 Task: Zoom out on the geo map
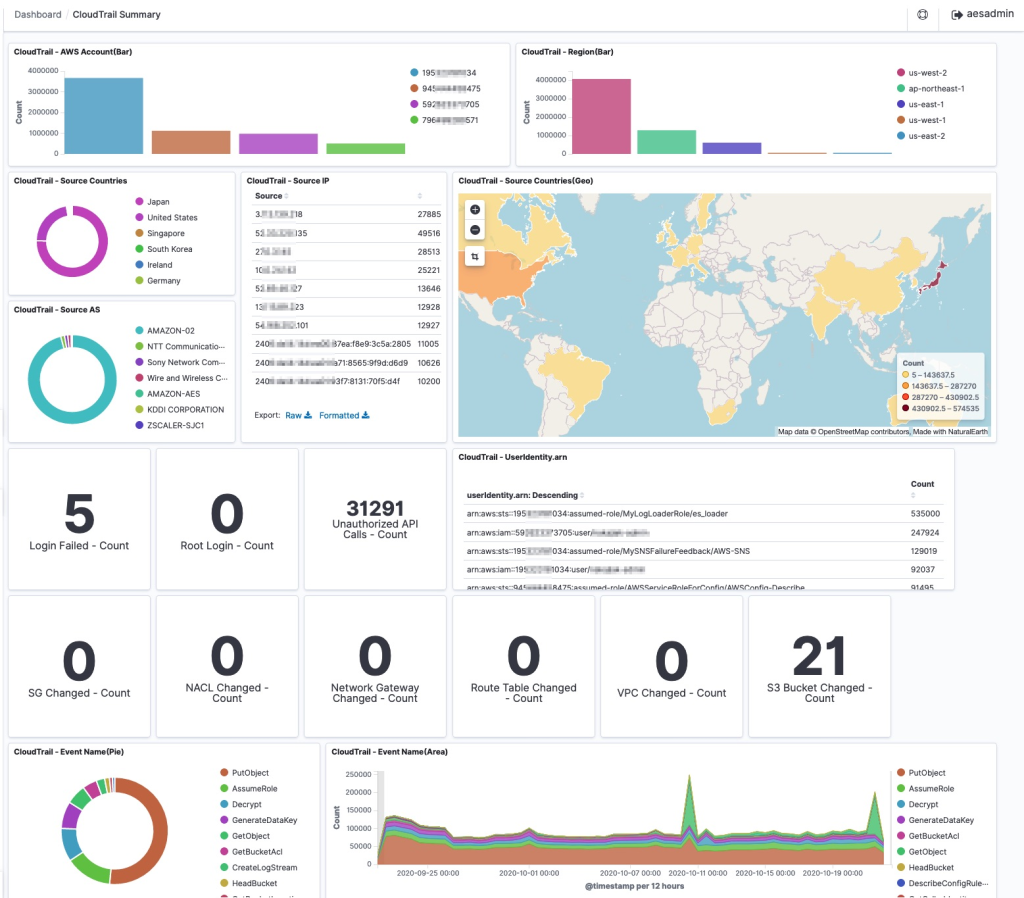474,230
